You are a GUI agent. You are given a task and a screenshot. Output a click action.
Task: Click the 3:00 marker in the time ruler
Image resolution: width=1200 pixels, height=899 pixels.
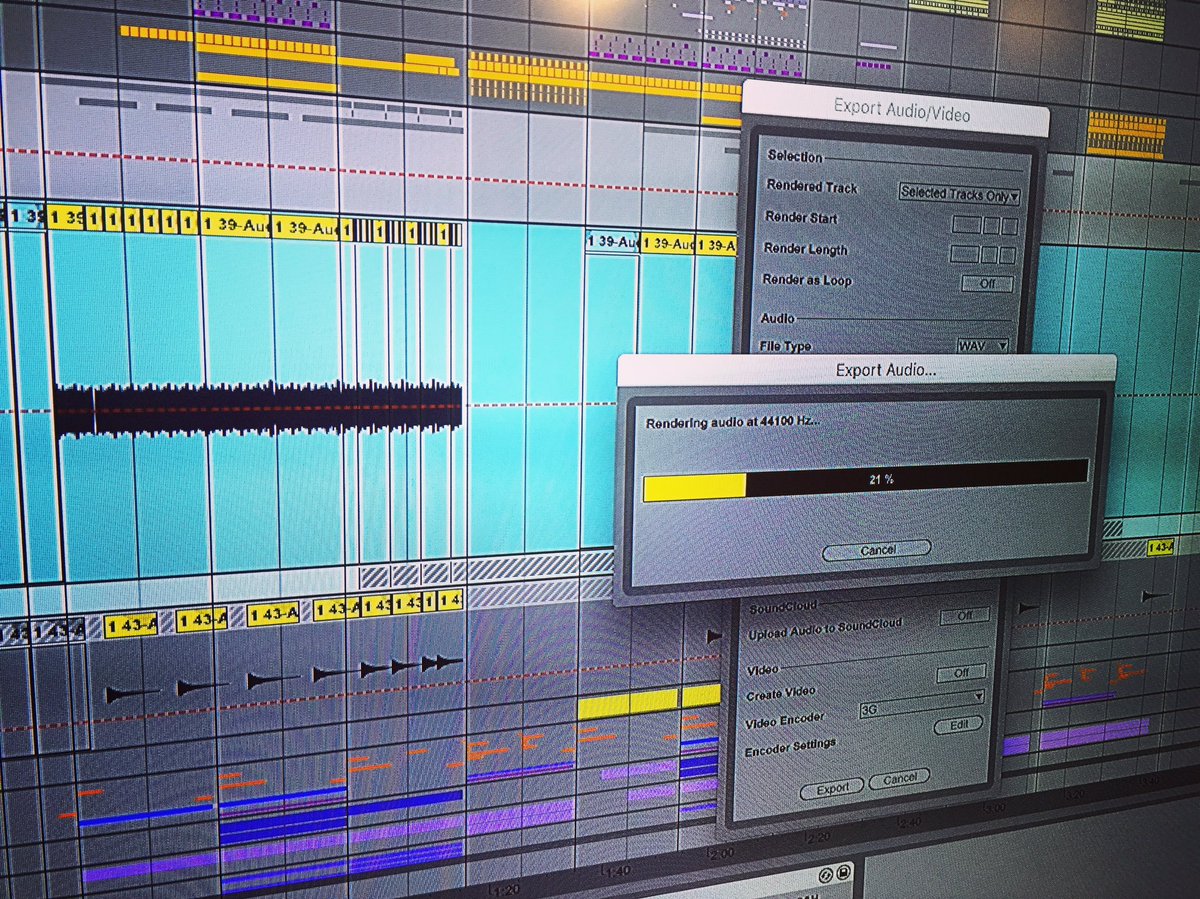[x=993, y=806]
